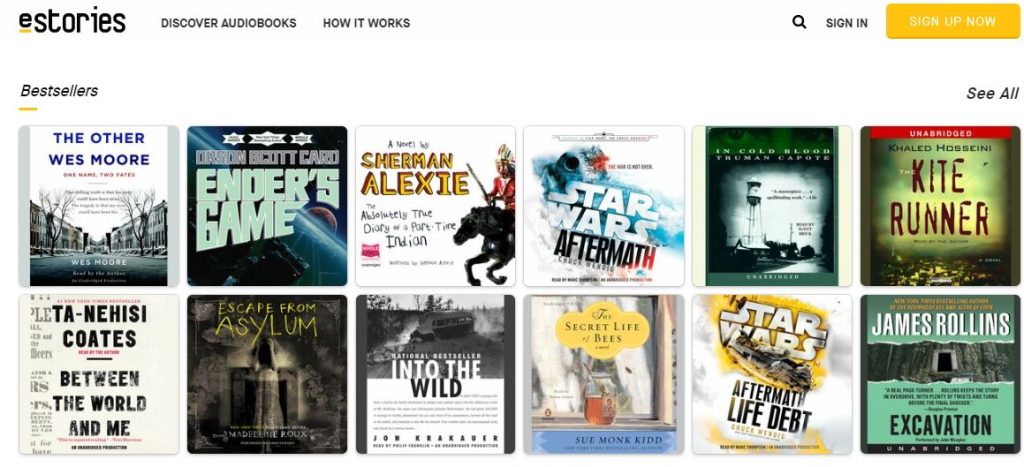Image resolution: width=1024 pixels, height=467 pixels.
Task: Click the Sign Up Now button
Action: click(x=952, y=22)
